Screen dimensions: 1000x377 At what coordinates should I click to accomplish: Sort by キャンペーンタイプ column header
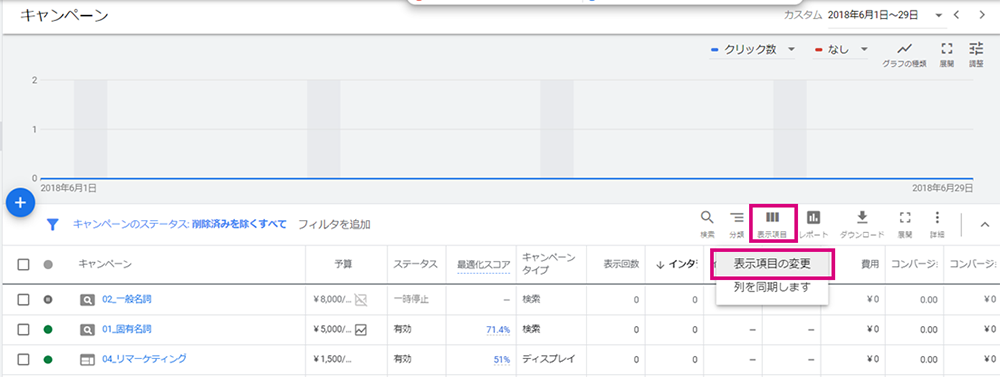coord(549,264)
